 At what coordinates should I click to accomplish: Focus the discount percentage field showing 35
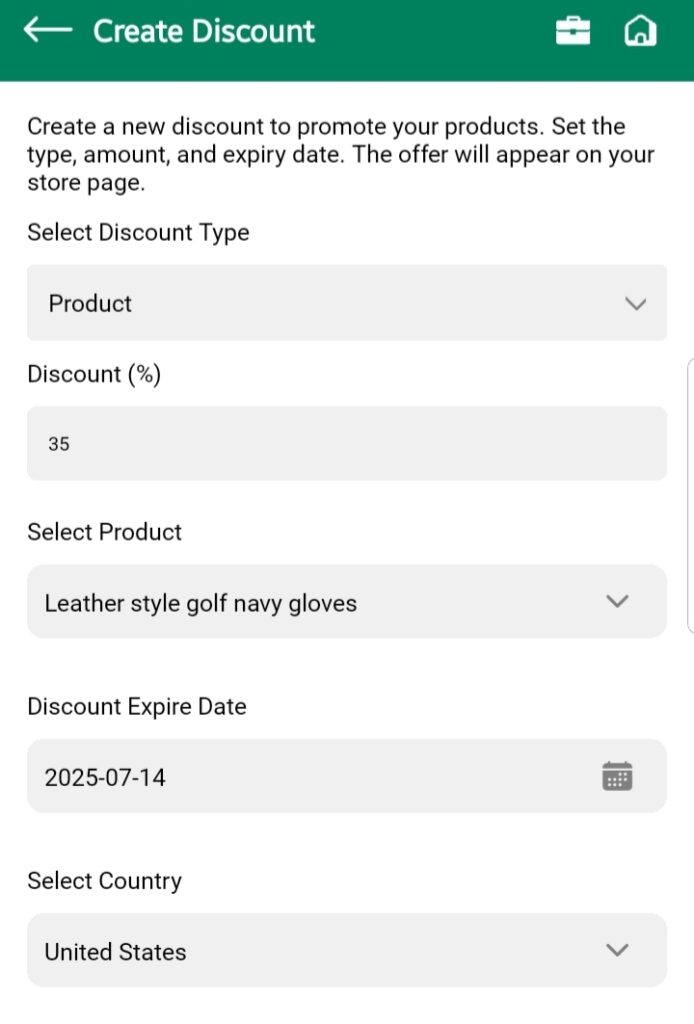click(346, 443)
